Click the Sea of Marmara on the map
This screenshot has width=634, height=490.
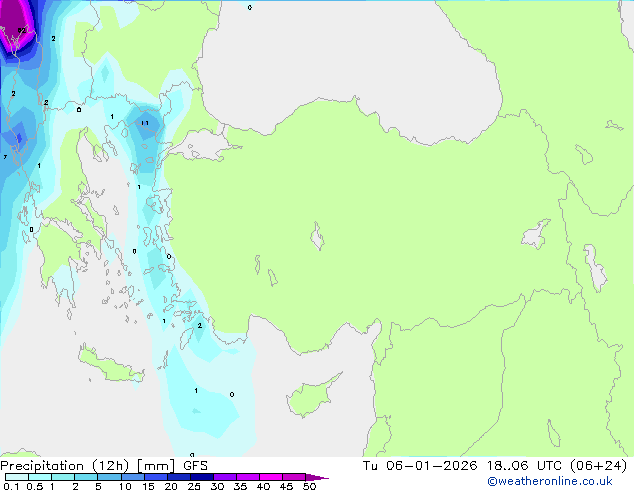[202, 146]
